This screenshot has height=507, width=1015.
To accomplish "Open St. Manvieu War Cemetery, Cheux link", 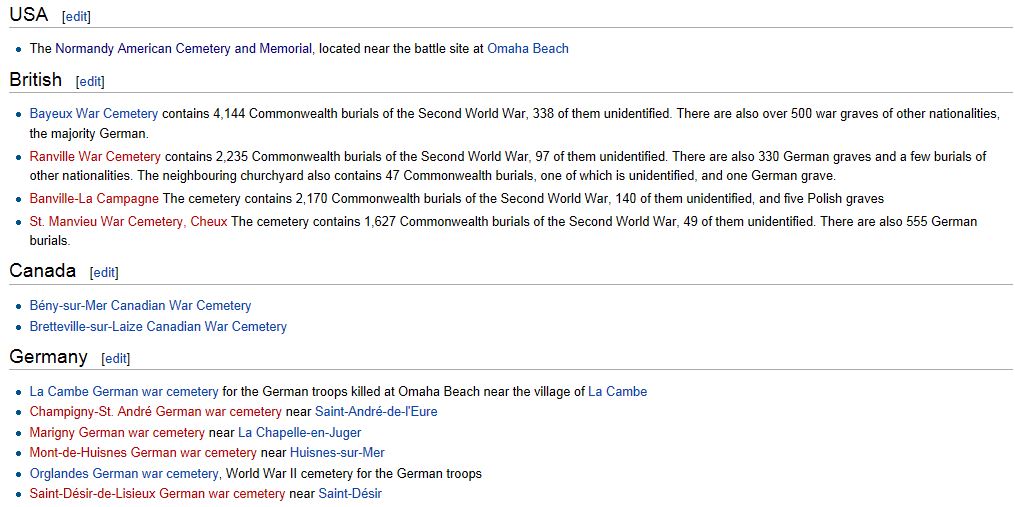I will tap(128, 221).
